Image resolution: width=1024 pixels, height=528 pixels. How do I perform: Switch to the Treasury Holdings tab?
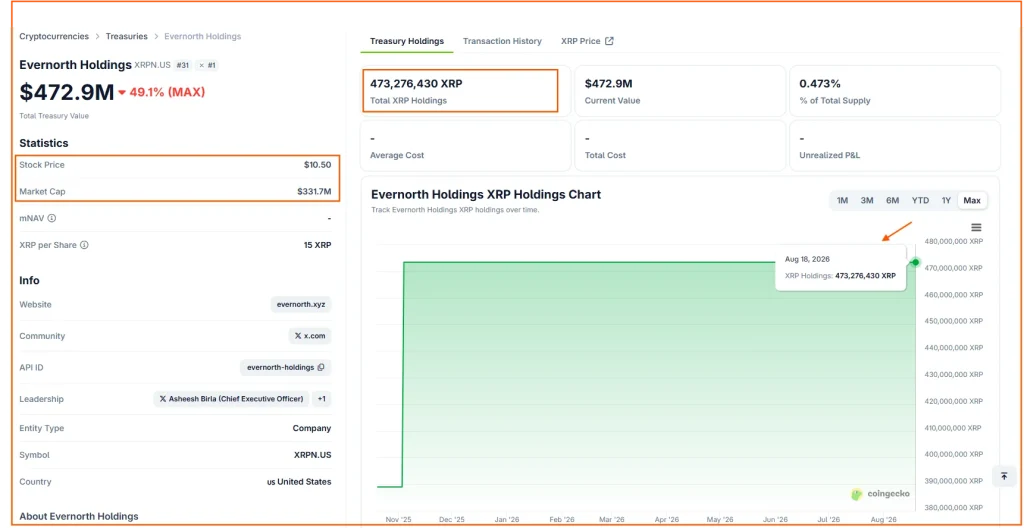pos(407,41)
